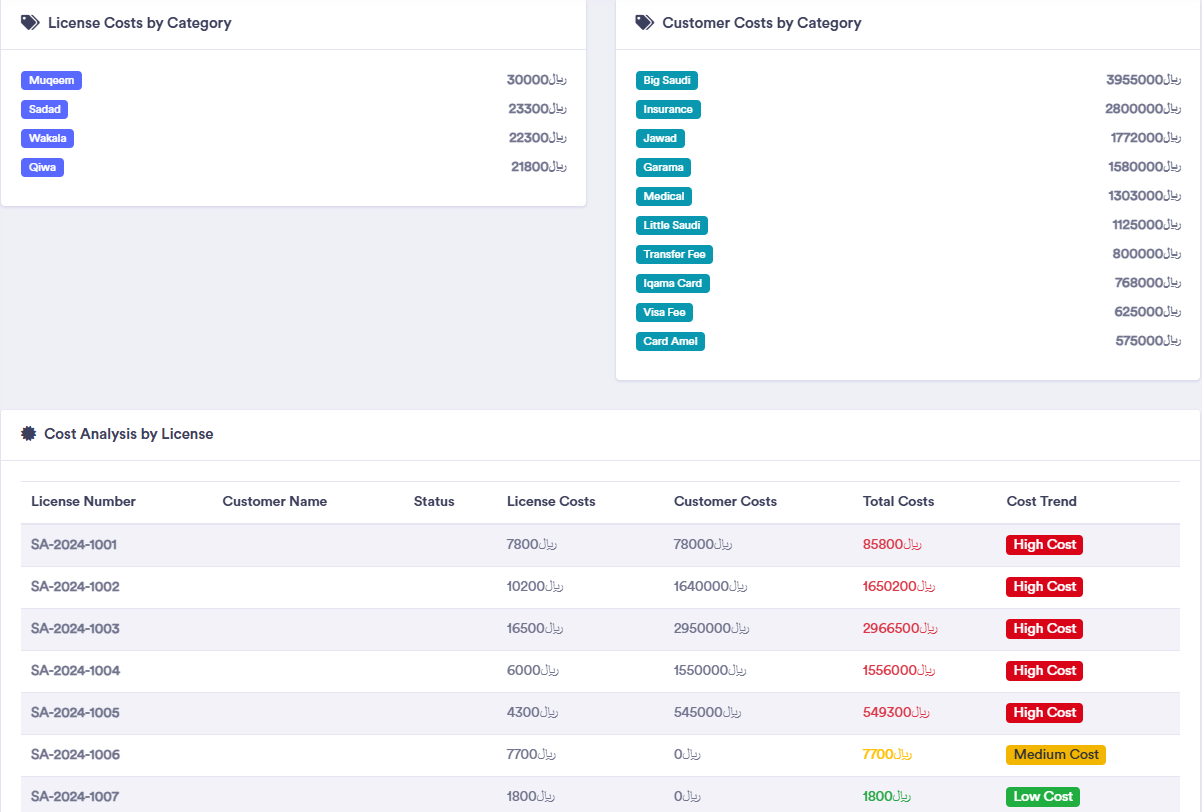The image size is (1202, 812).
Task: Select license row SA-2024-1003
Action: (x=600, y=629)
